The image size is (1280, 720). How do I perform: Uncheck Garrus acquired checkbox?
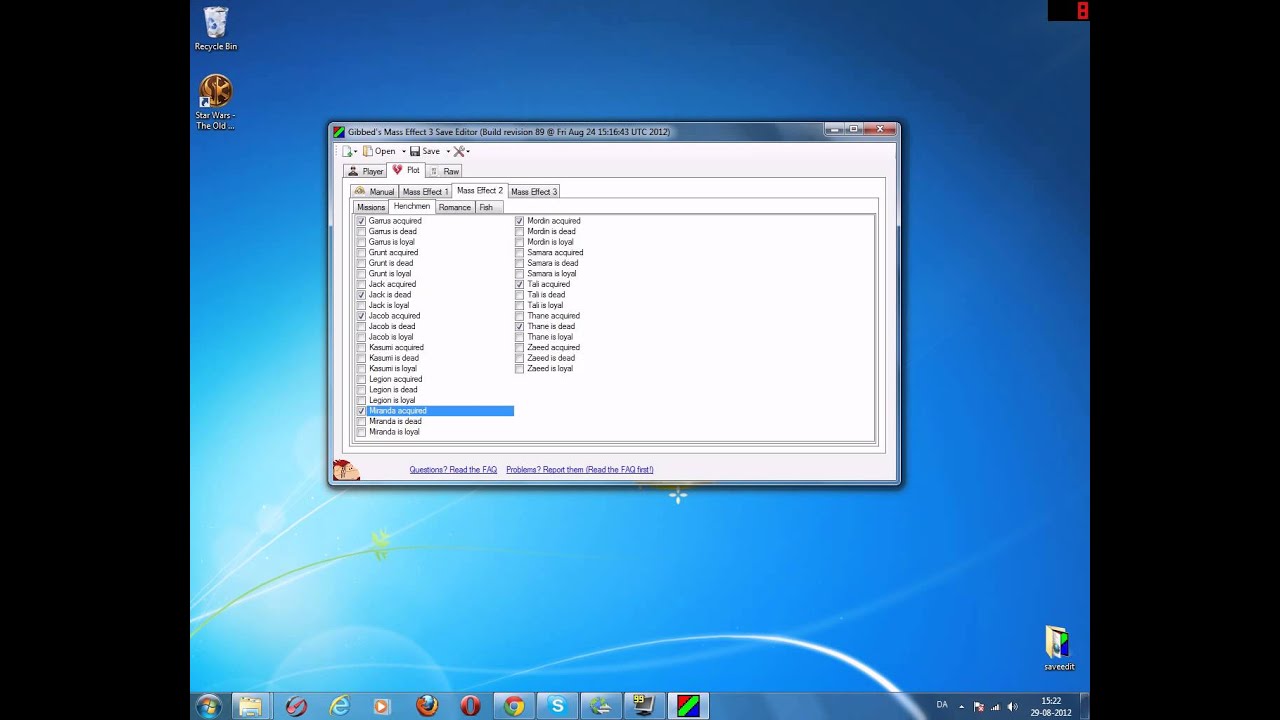point(361,221)
